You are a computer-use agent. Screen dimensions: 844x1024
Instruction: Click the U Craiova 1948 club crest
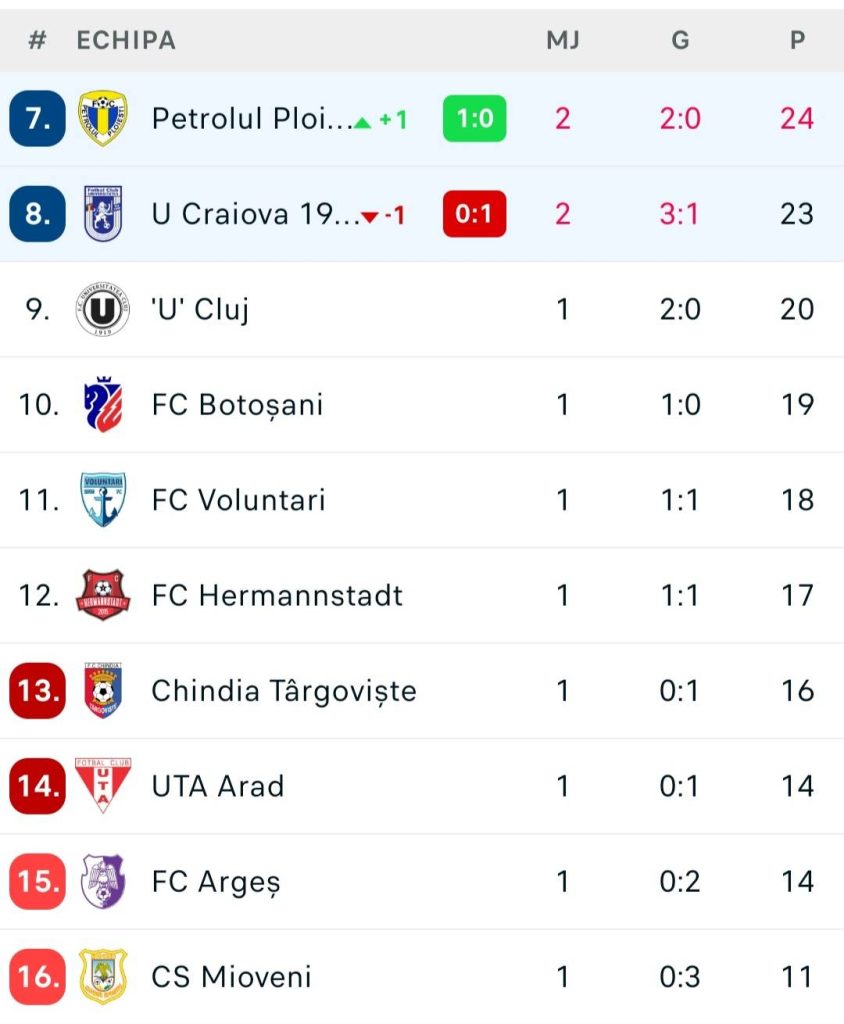point(103,214)
